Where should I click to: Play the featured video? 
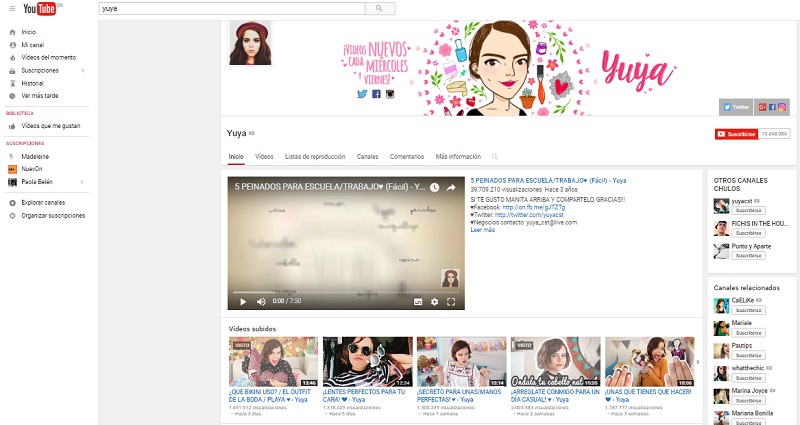coord(242,301)
